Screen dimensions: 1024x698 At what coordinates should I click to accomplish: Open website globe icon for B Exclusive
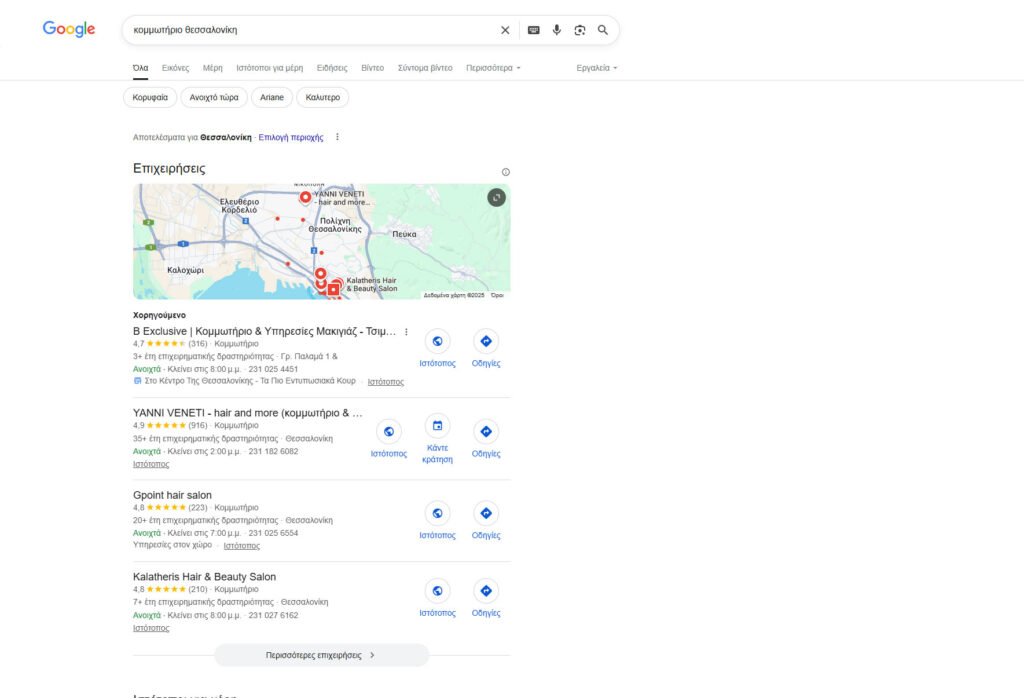click(x=437, y=341)
